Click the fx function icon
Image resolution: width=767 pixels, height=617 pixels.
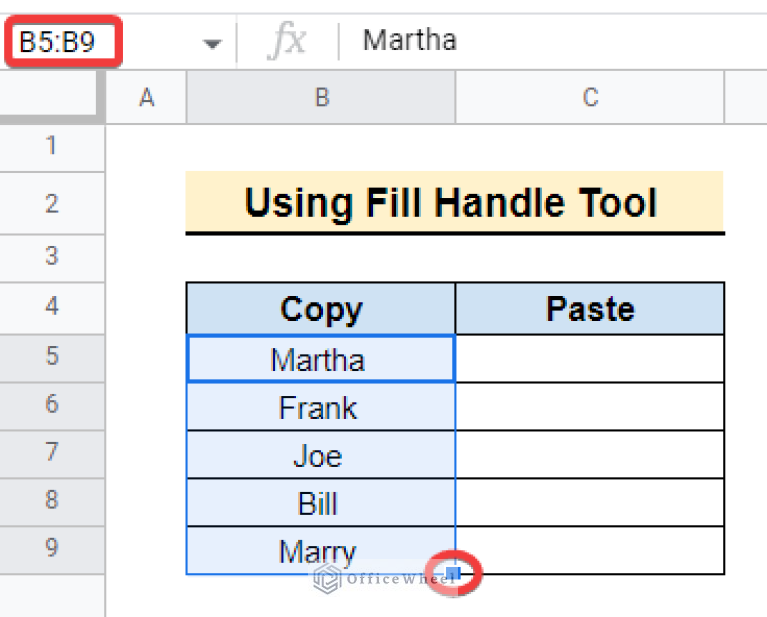(x=287, y=41)
